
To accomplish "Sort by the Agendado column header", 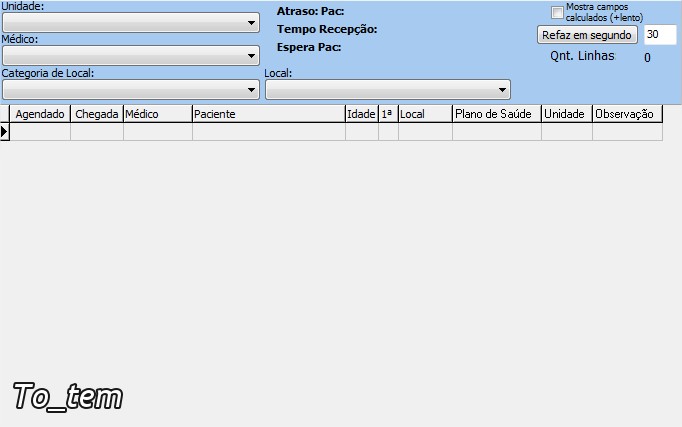I will click(x=40, y=114).
